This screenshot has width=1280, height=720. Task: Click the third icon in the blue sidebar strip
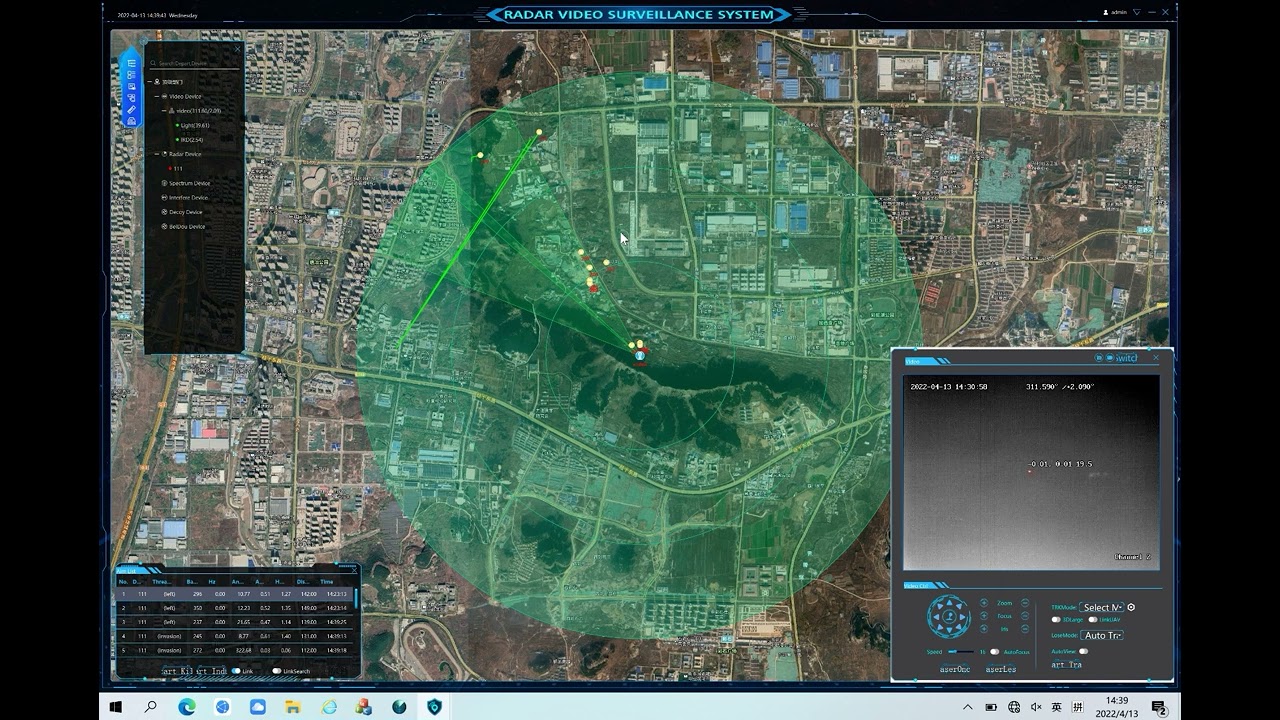point(131,86)
